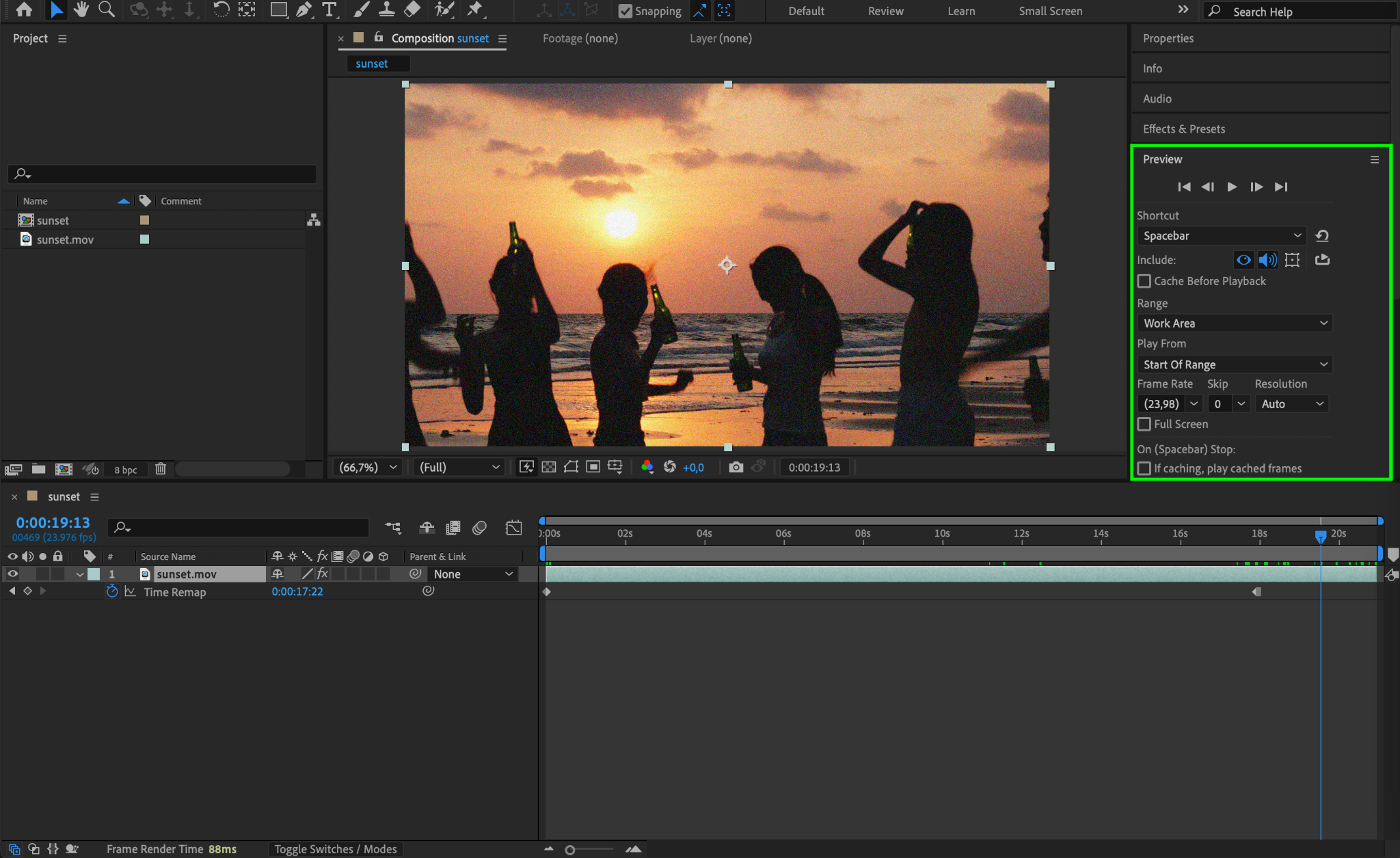This screenshot has width=1400, height=858.
Task: Select the Type tool
Action: (x=329, y=10)
